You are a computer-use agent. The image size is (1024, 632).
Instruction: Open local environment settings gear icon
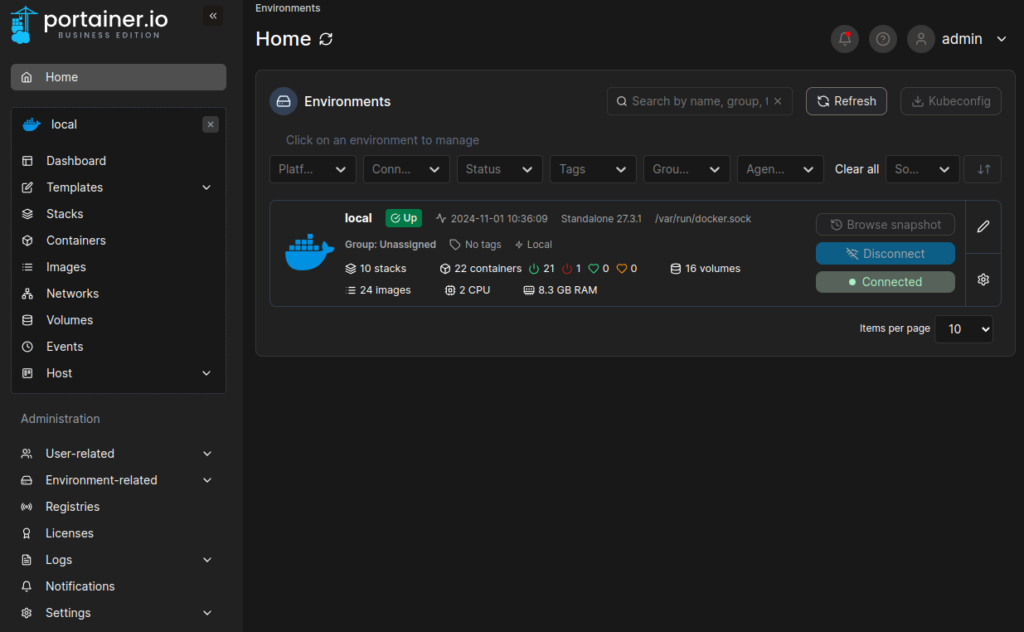pyautogui.click(x=983, y=279)
